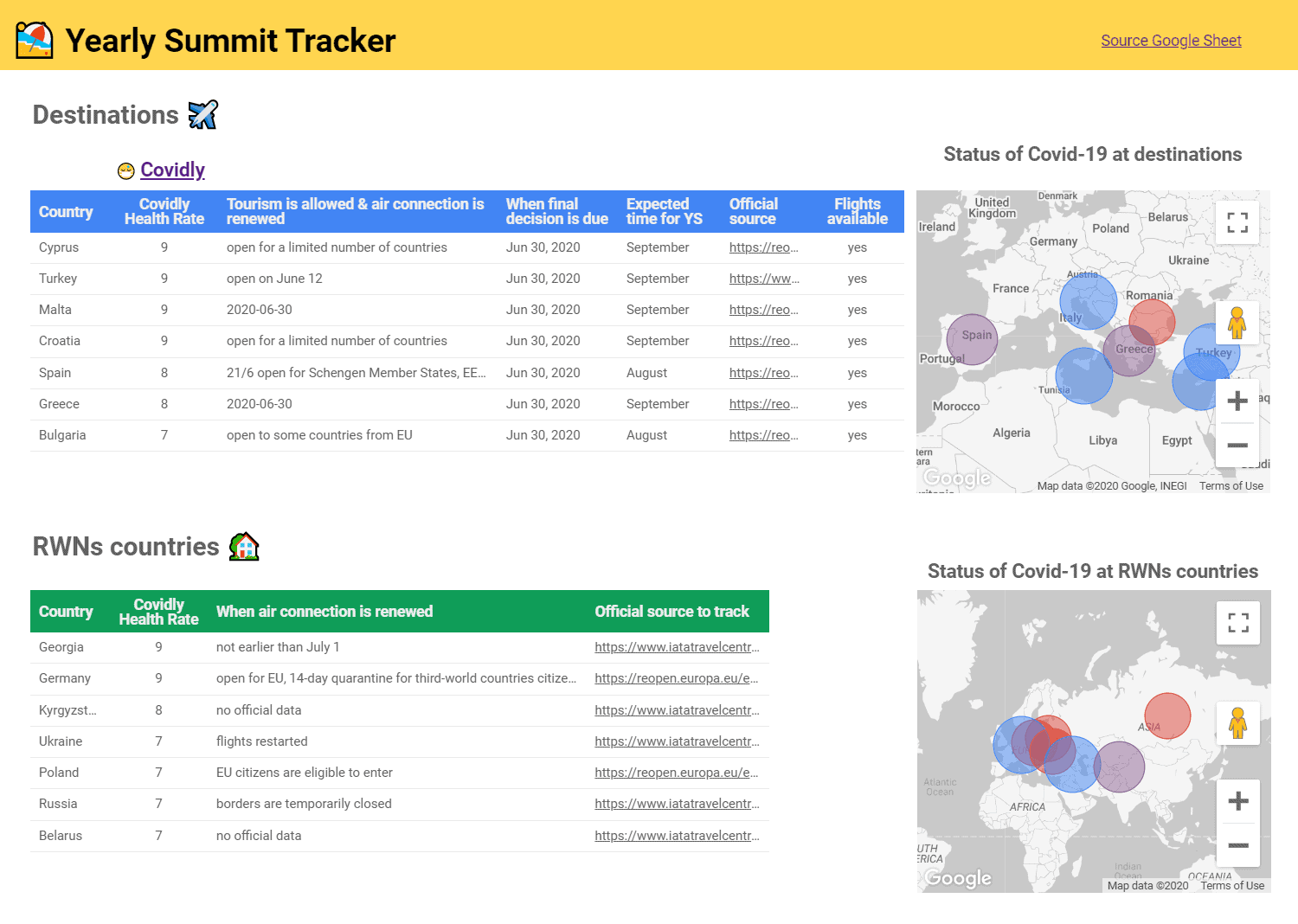
Task: Click the red Asia bubble on RWNs map
Action: [x=1167, y=715]
